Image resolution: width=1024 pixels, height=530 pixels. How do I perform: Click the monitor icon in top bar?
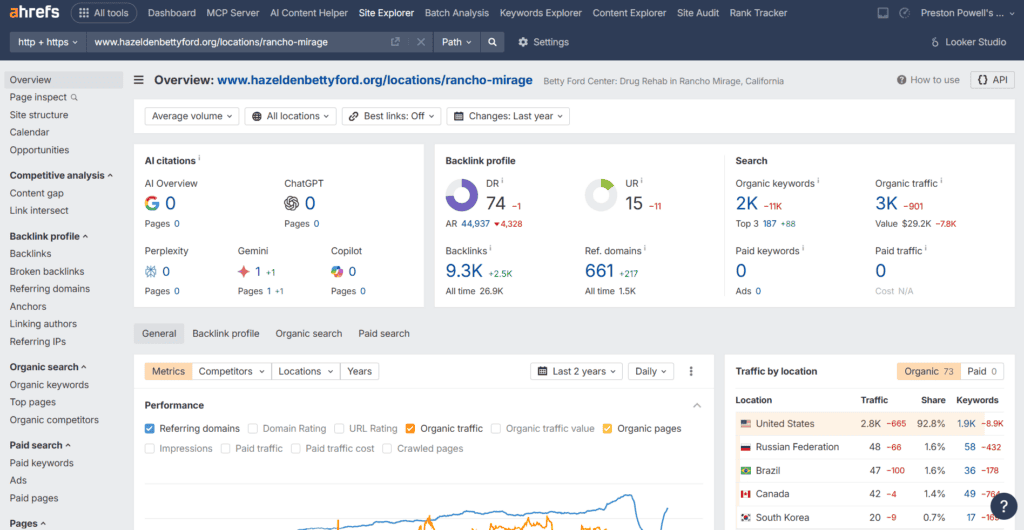(x=883, y=12)
